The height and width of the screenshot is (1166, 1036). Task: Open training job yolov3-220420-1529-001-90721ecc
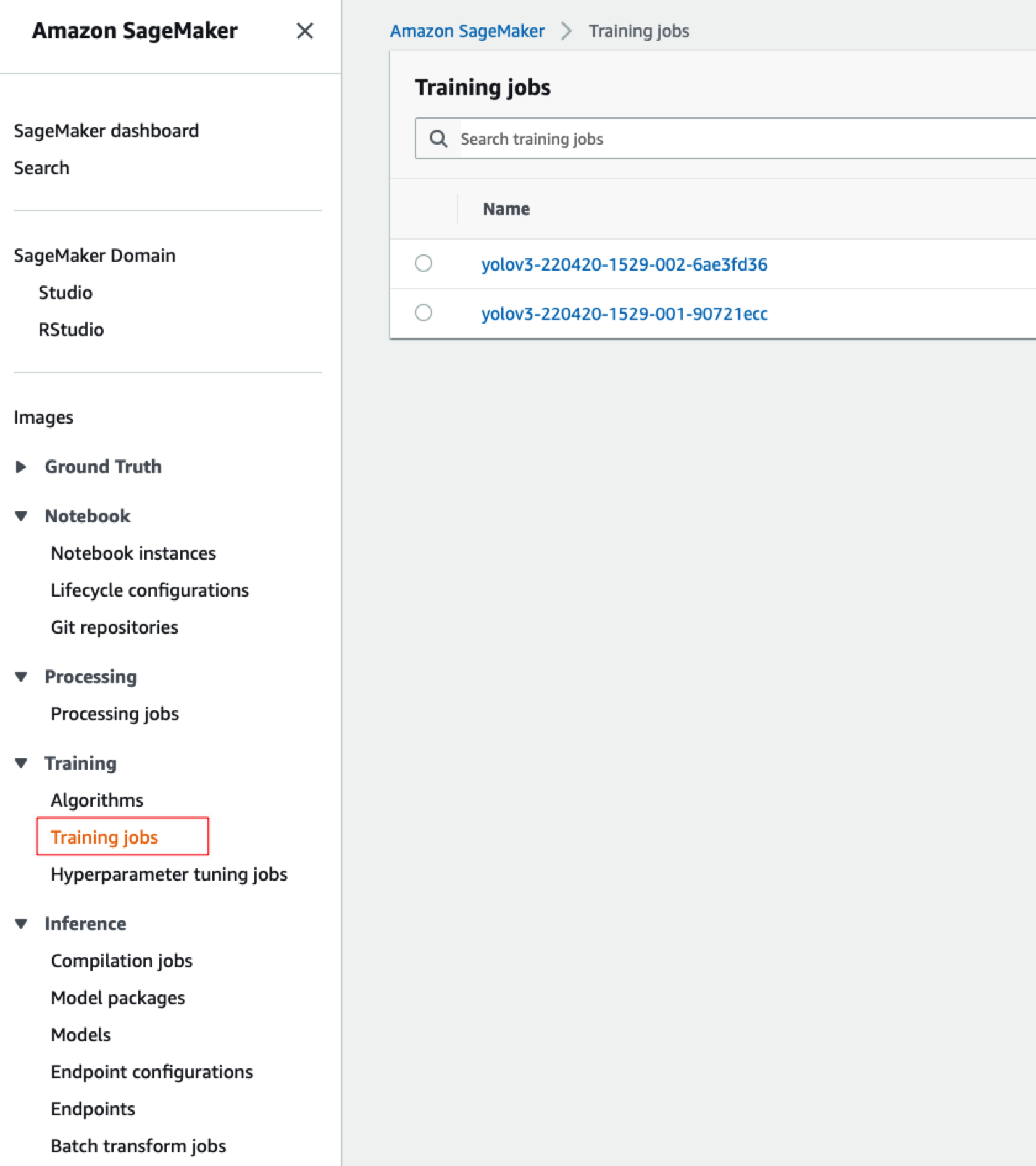point(624,314)
